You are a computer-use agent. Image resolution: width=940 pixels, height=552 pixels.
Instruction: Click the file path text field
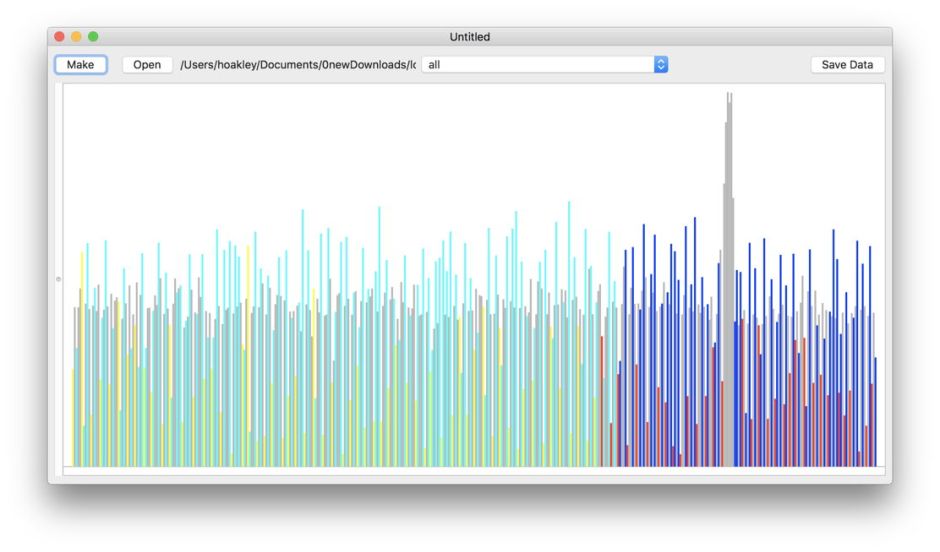click(x=298, y=65)
